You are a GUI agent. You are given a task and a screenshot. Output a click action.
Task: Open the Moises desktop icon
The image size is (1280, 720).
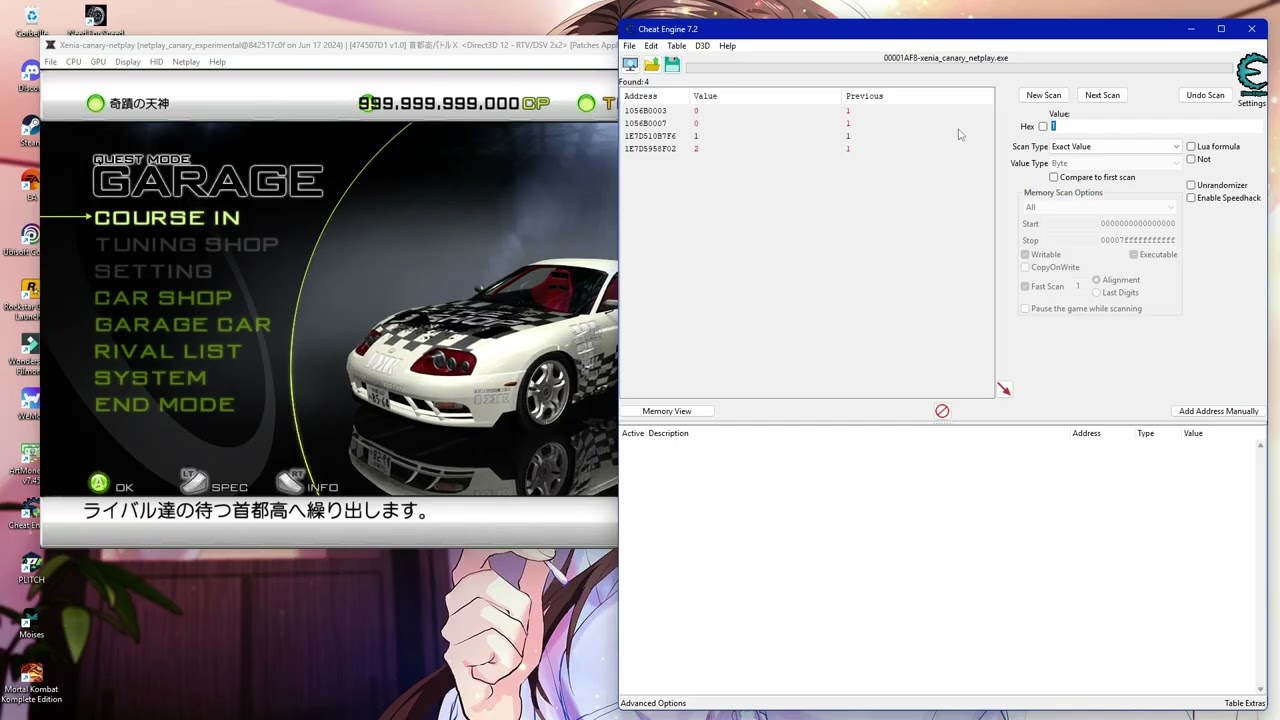(31, 624)
